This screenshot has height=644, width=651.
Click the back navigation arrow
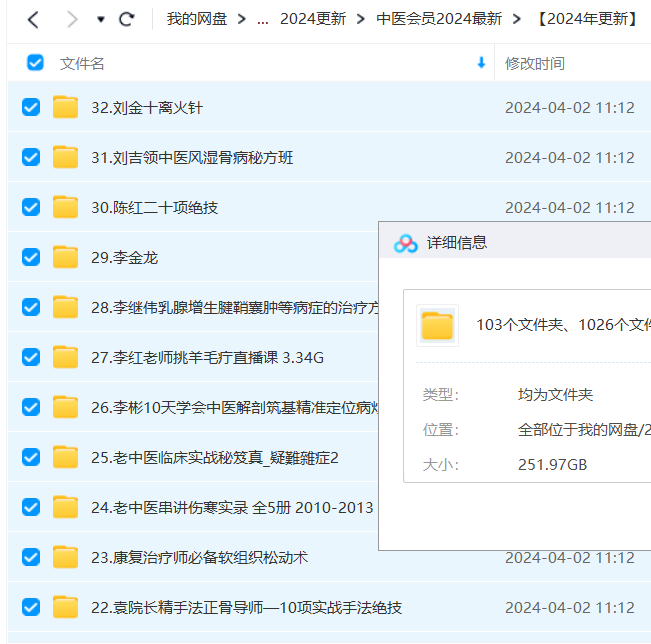[x=33, y=19]
